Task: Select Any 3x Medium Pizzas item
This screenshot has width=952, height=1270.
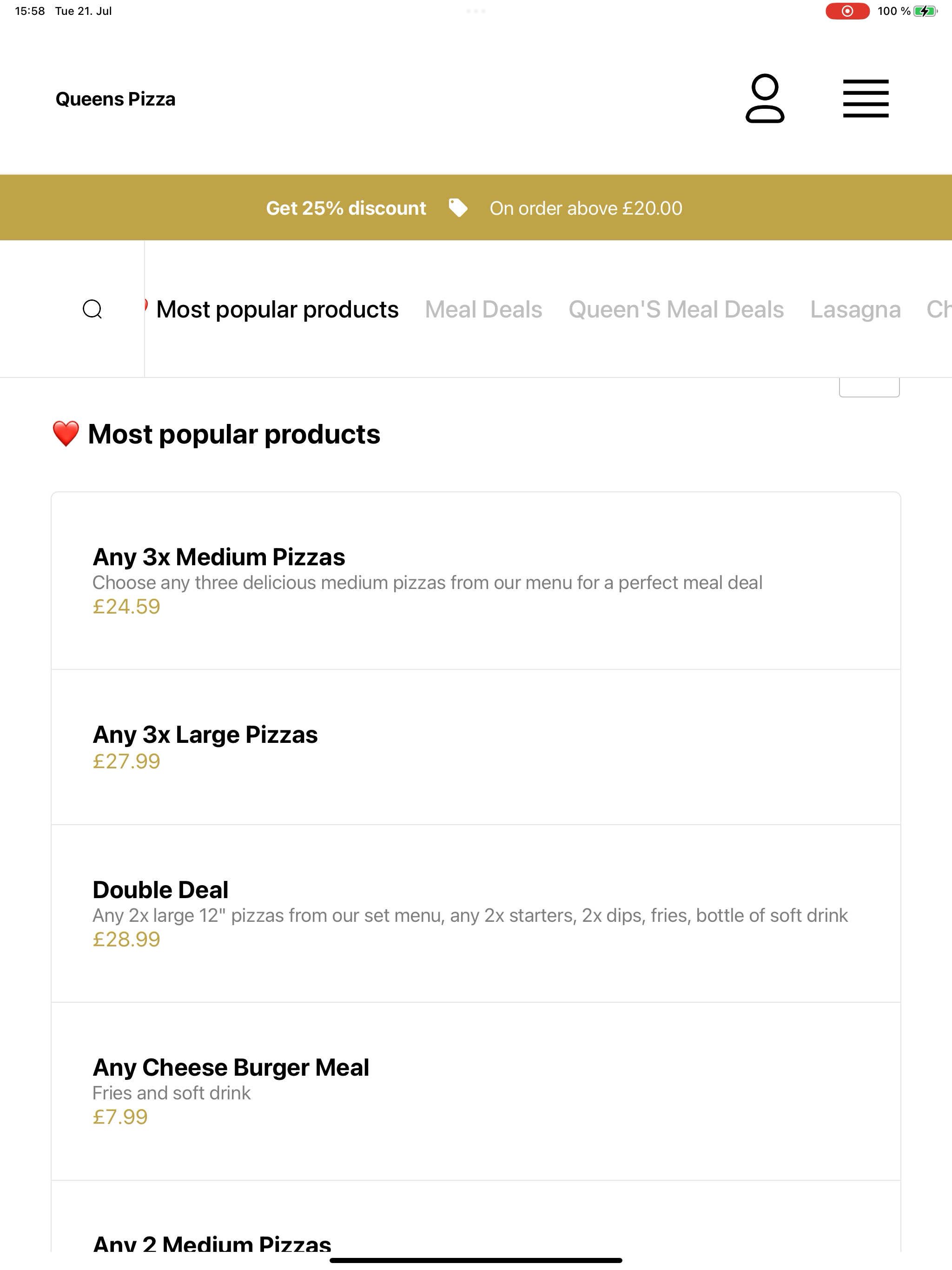Action: 476,581
